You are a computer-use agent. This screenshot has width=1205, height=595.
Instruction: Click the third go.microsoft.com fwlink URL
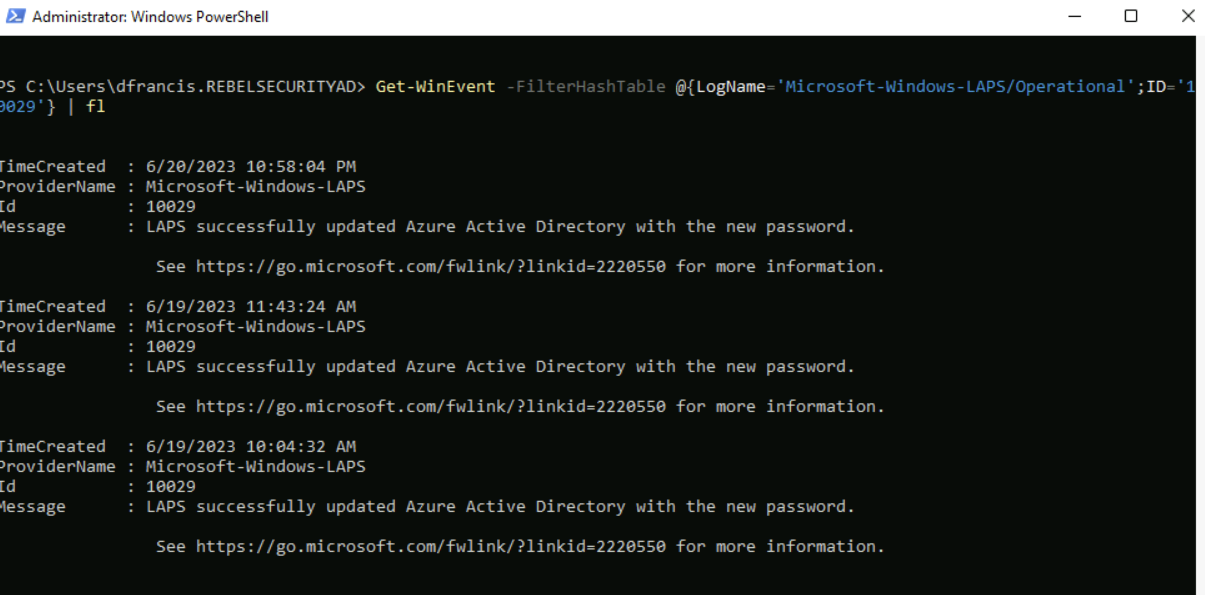[430, 547]
